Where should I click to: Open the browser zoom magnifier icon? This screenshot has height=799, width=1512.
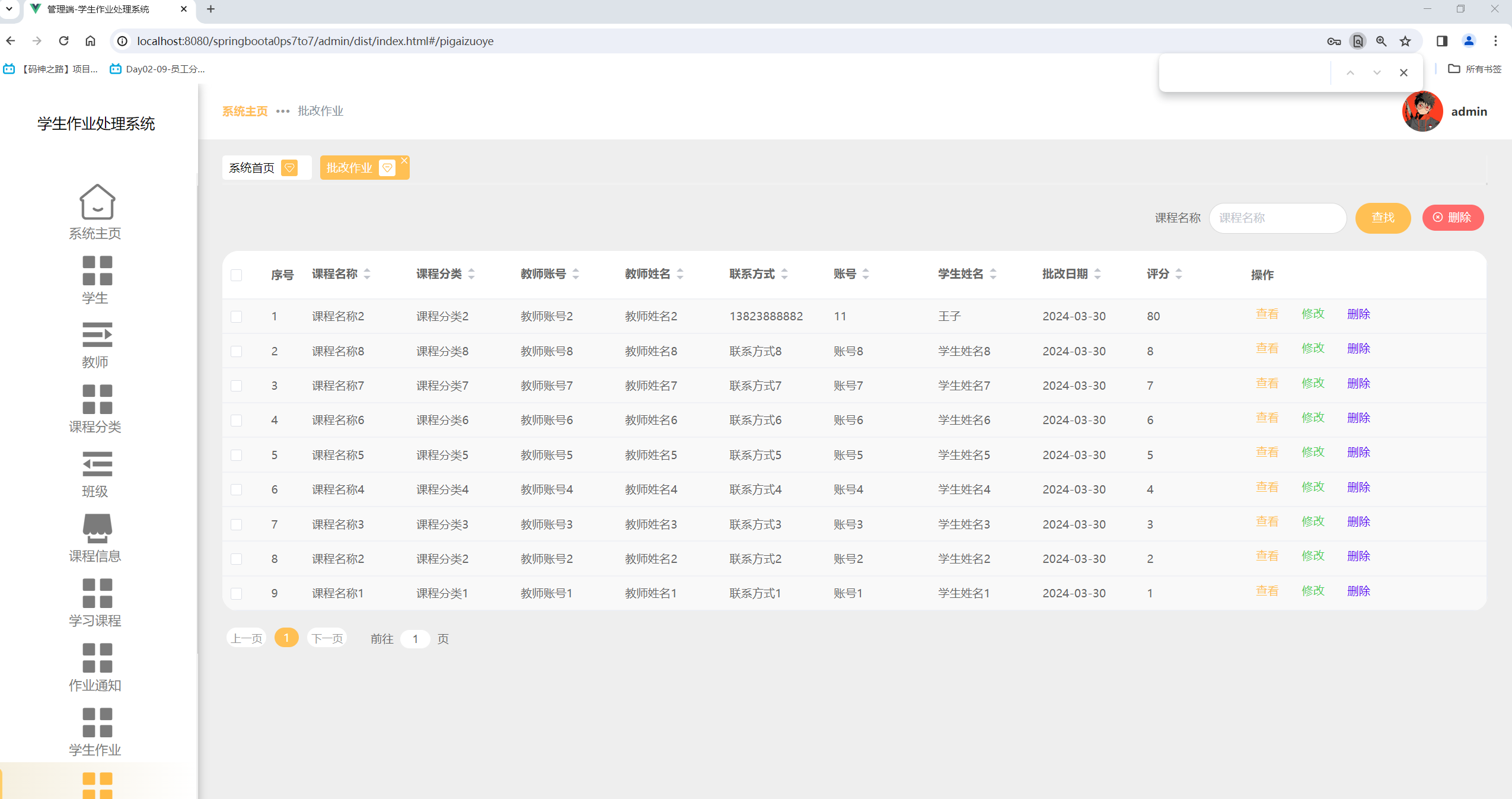tap(1381, 41)
